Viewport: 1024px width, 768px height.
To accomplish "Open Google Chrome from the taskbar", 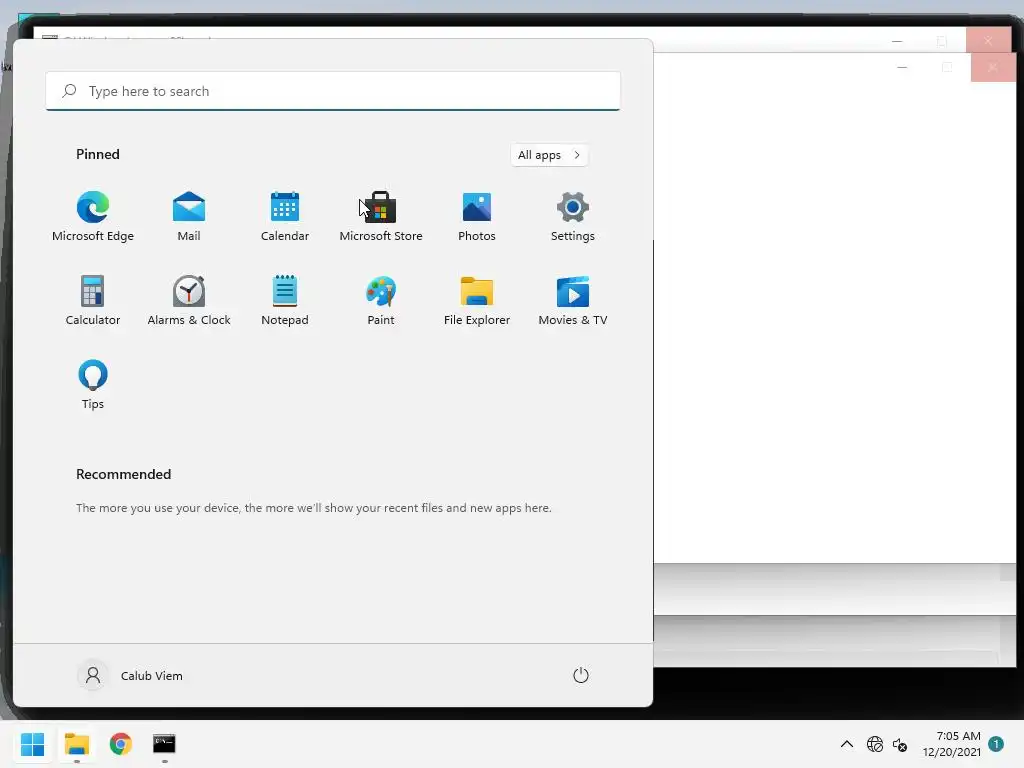I will click(x=120, y=744).
